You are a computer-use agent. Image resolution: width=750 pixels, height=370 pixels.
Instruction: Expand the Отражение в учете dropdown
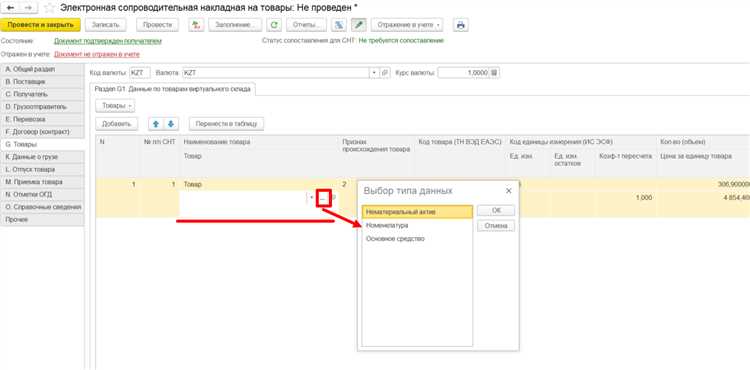(407, 25)
